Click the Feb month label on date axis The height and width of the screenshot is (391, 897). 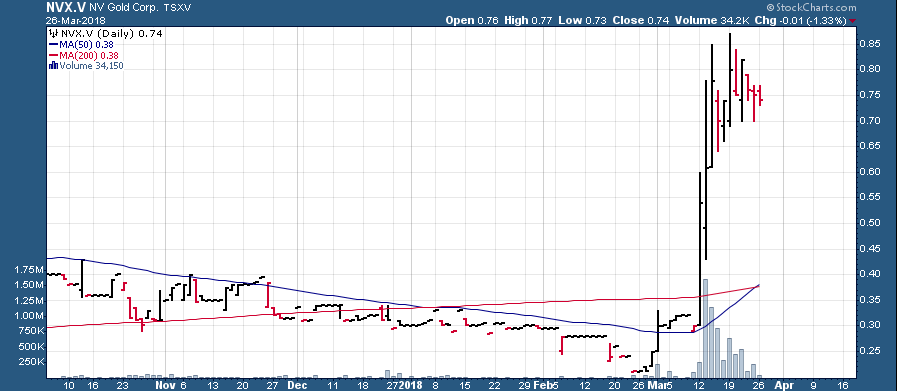[542, 385]
